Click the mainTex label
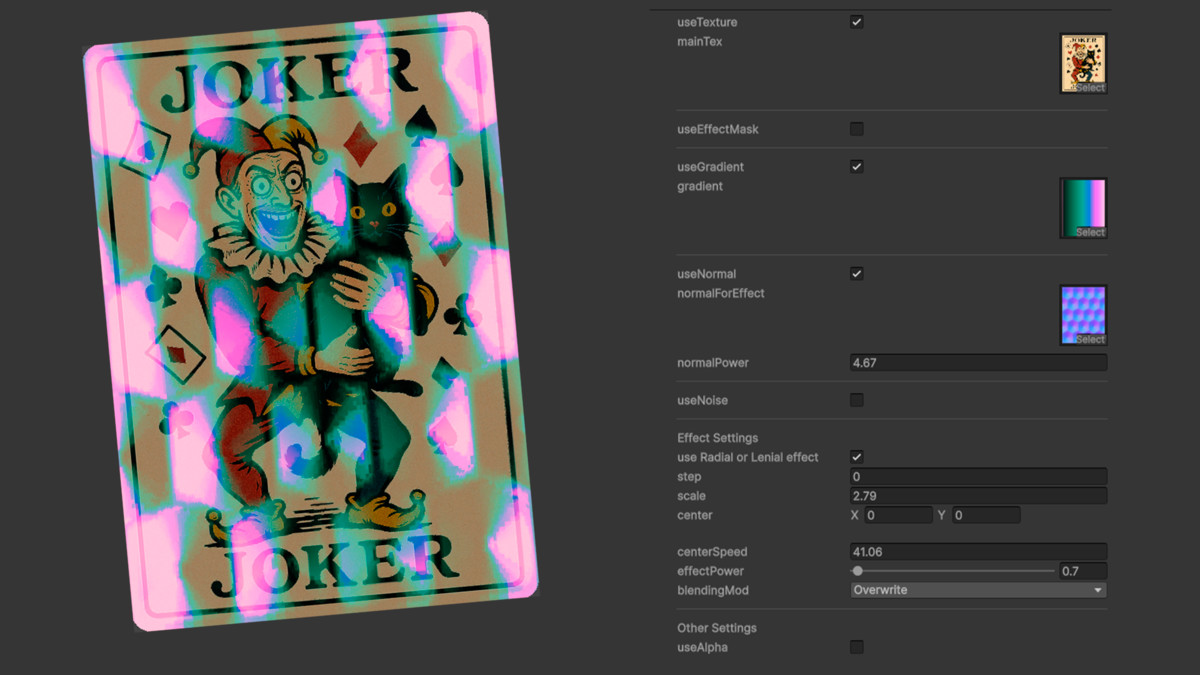1200x675 pixels. [x=699, y=42]
